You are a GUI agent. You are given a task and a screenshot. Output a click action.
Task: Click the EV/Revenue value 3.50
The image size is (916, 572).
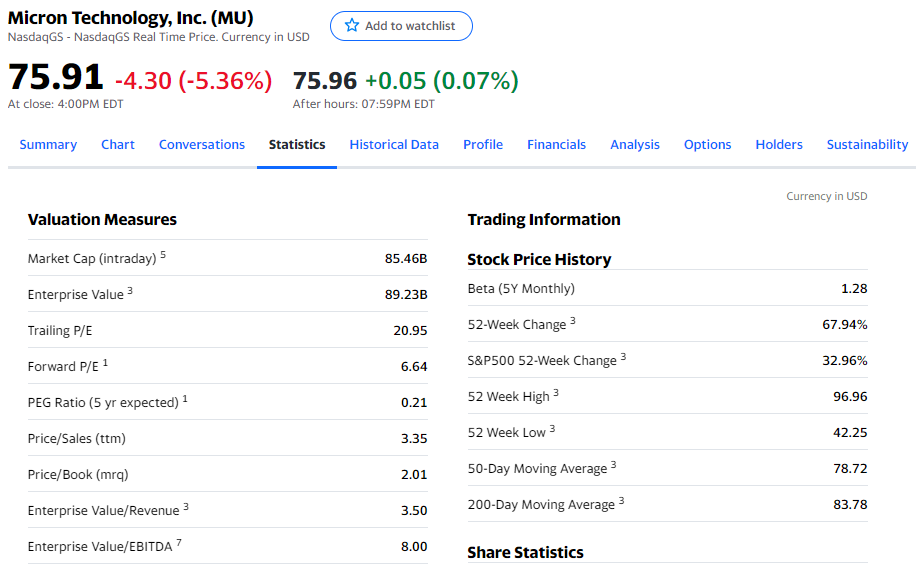(x=414, y=511)
